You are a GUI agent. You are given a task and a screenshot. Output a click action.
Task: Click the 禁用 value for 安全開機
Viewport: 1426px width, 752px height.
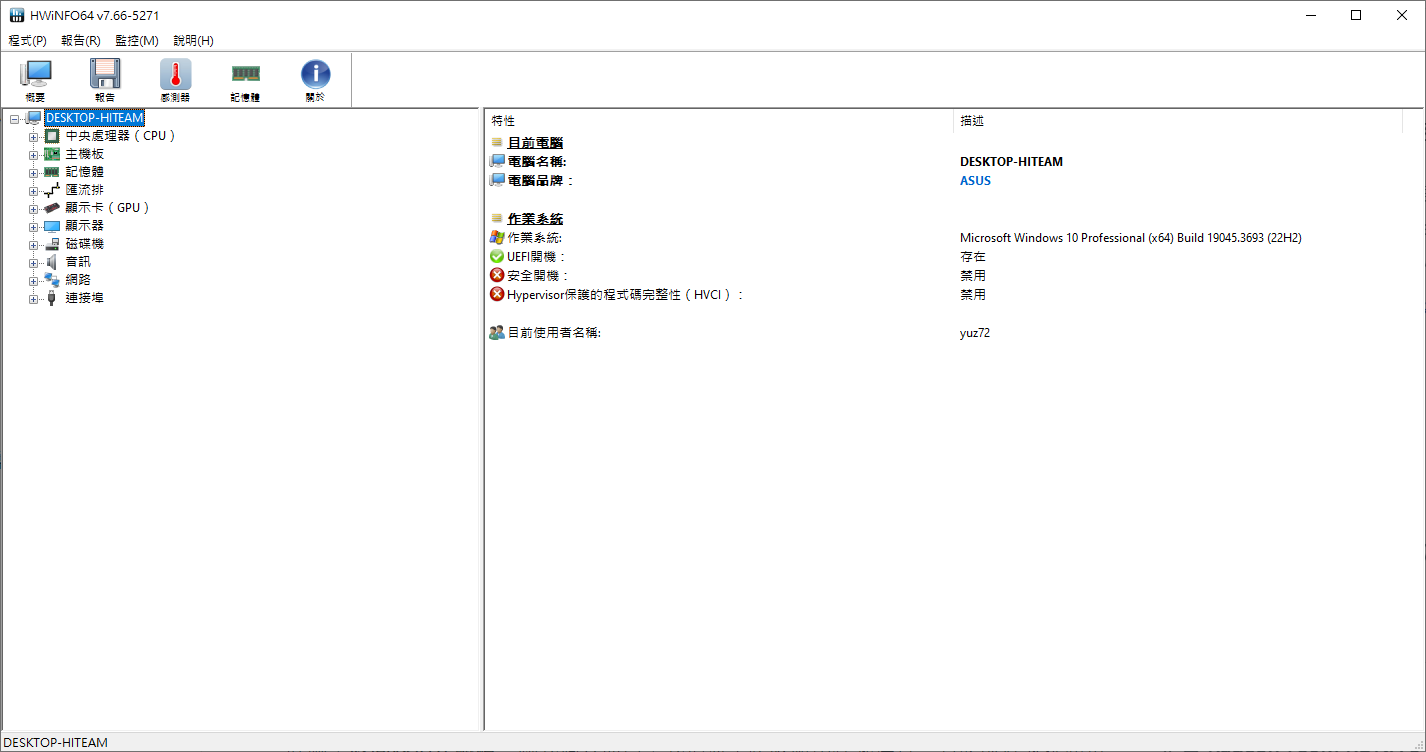click(x=972, y=275)
